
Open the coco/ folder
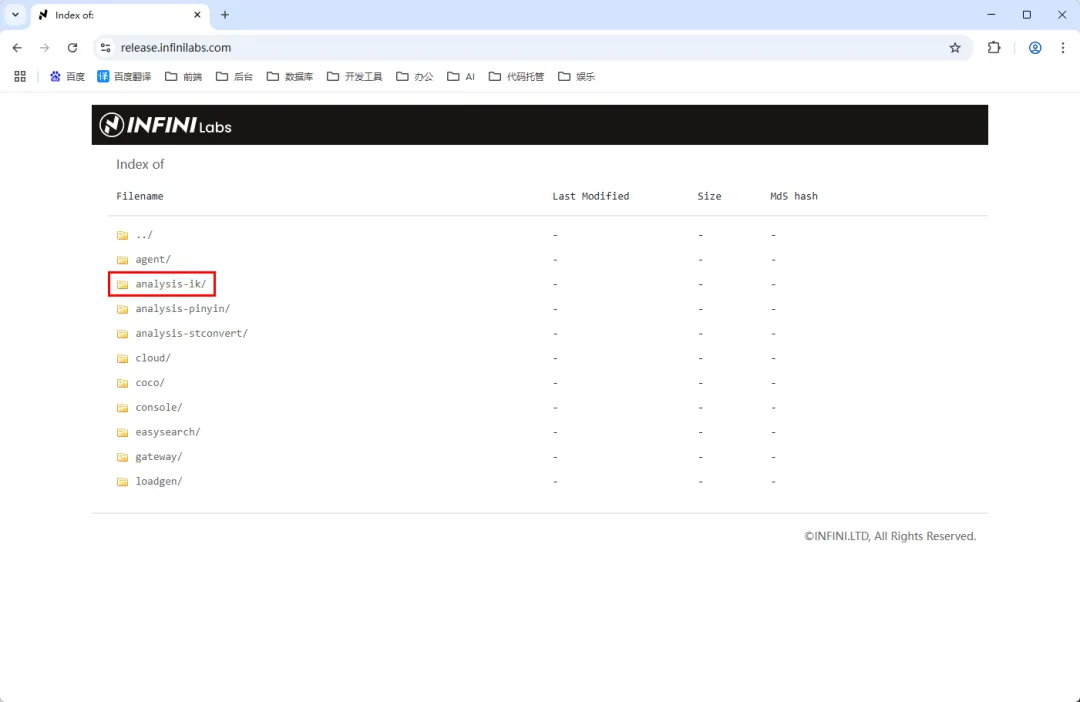coord(150,382)
